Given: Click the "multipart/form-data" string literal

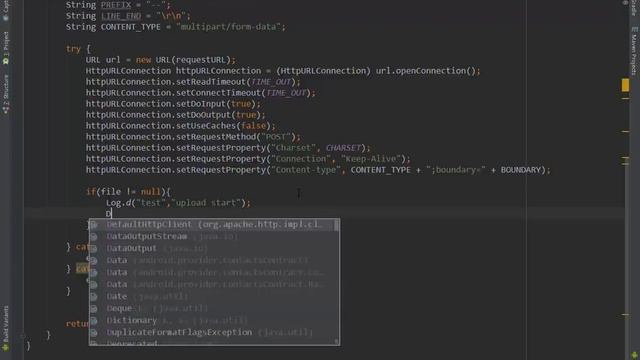Looking at the screenshot, I should click(x=228, y=27).
